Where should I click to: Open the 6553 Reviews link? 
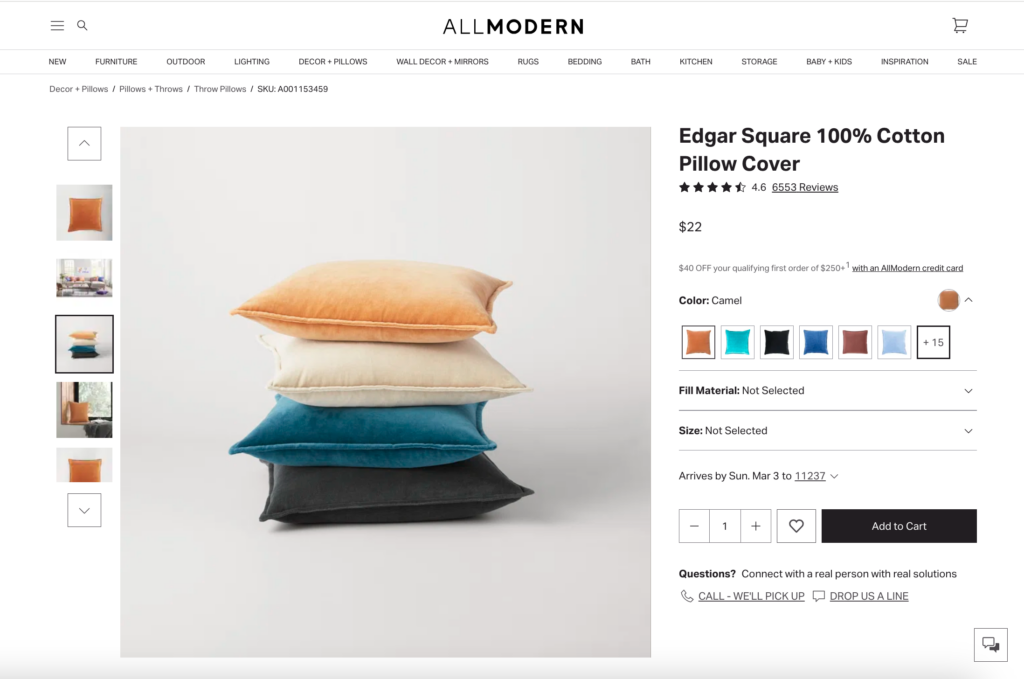click(x=805, y=187)
